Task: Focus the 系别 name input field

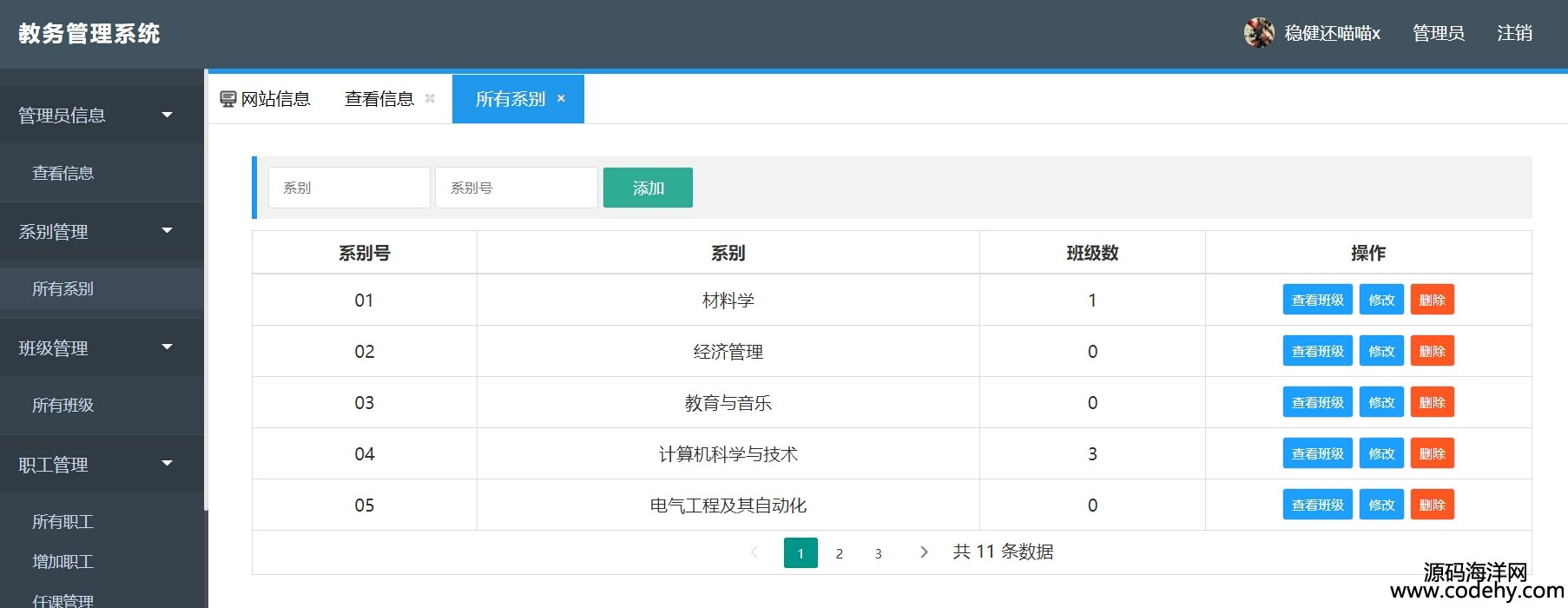Action: 349,188
